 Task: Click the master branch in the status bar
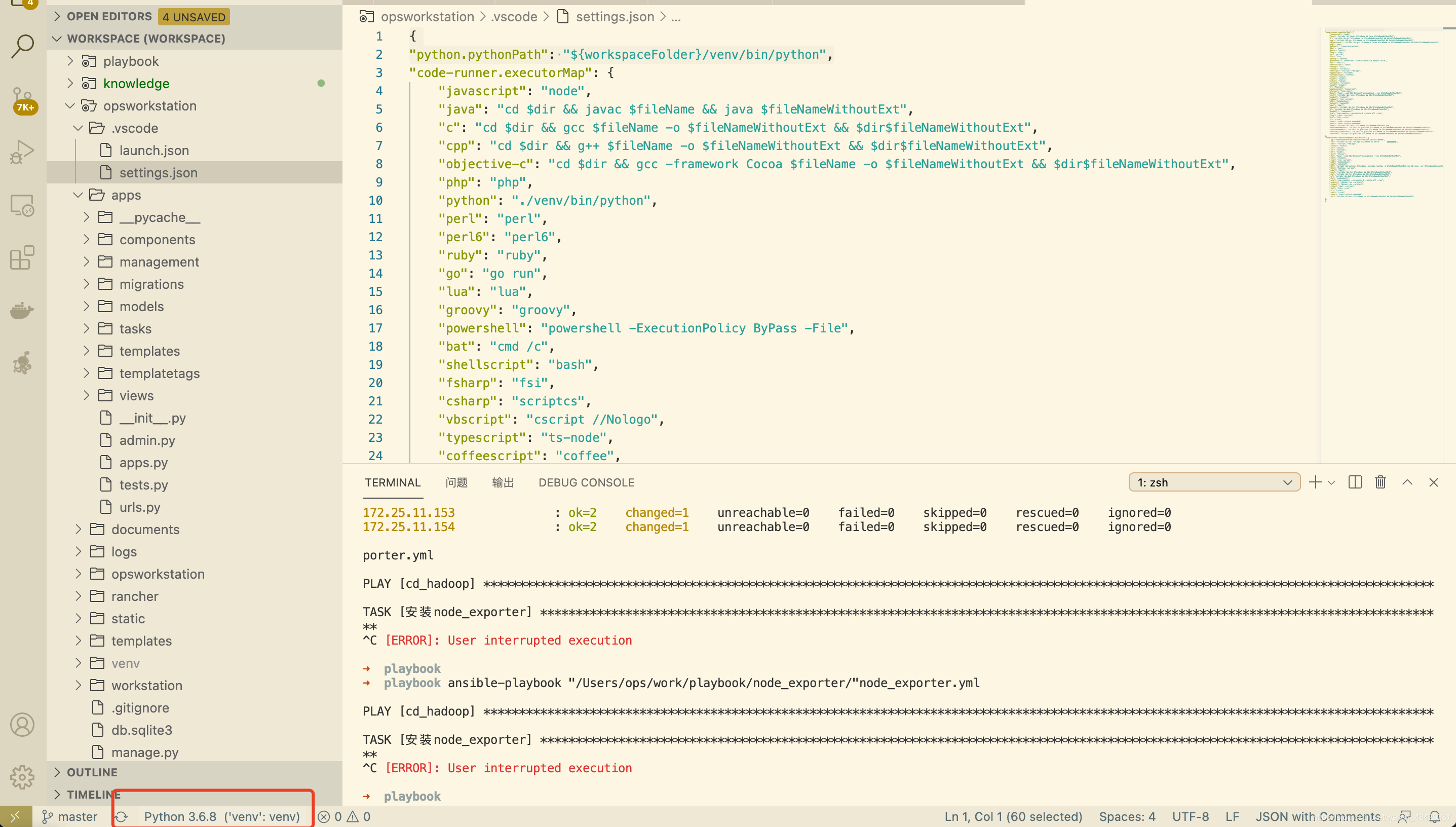(70, 817)
